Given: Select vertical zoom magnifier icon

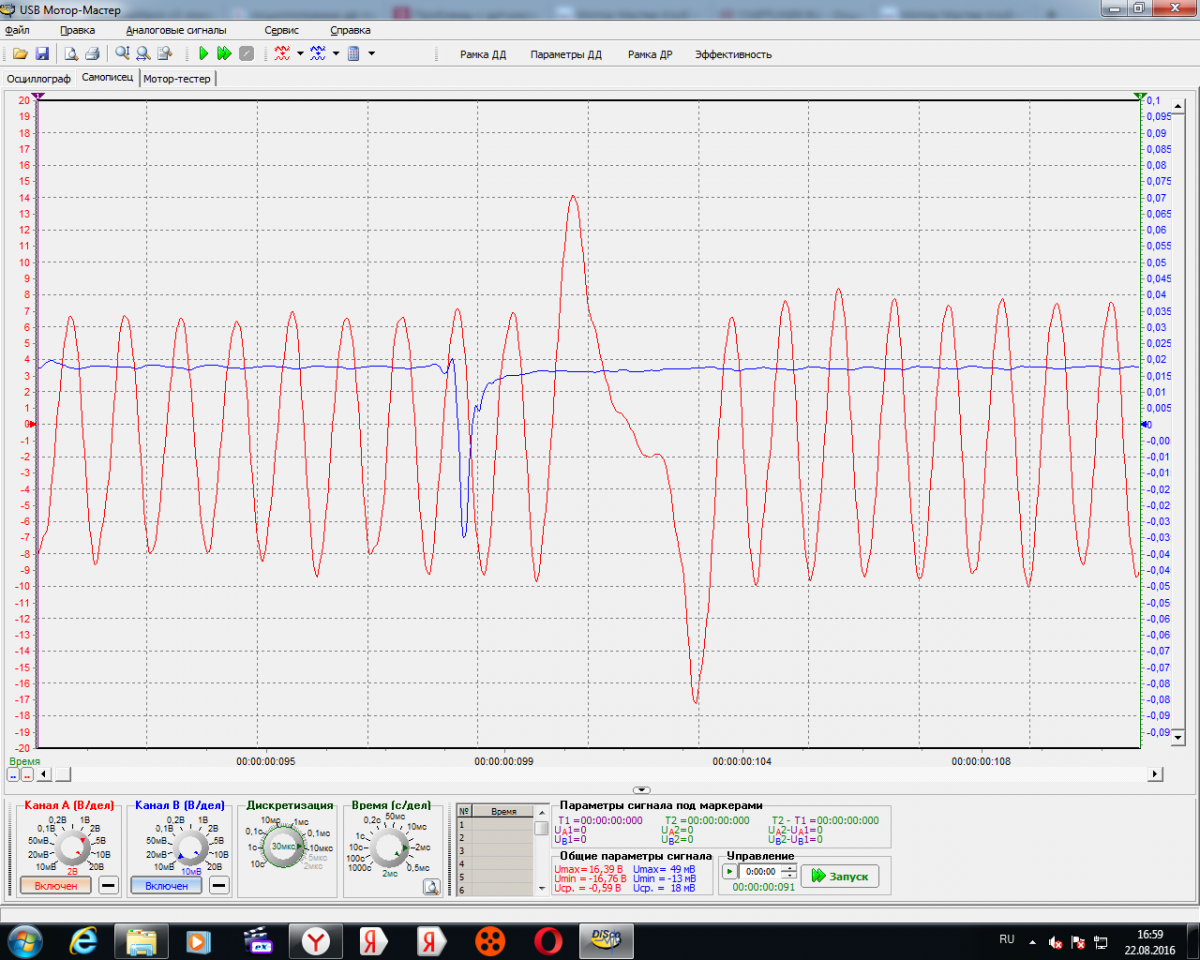Looking at the screenshot, I should pos(122,54).
